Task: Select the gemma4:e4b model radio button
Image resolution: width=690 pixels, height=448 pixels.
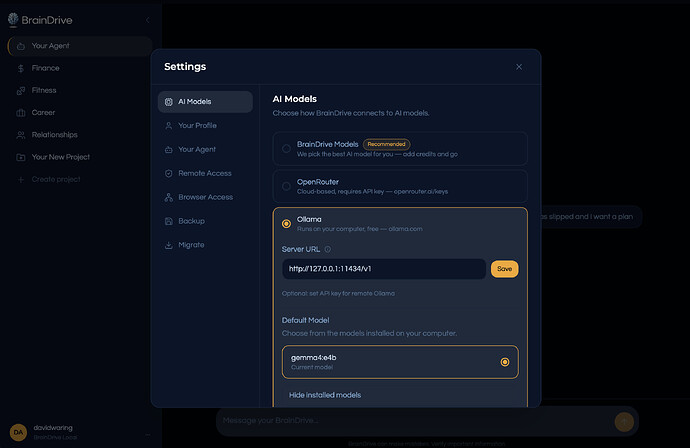Action: click(x=505, y=362)
